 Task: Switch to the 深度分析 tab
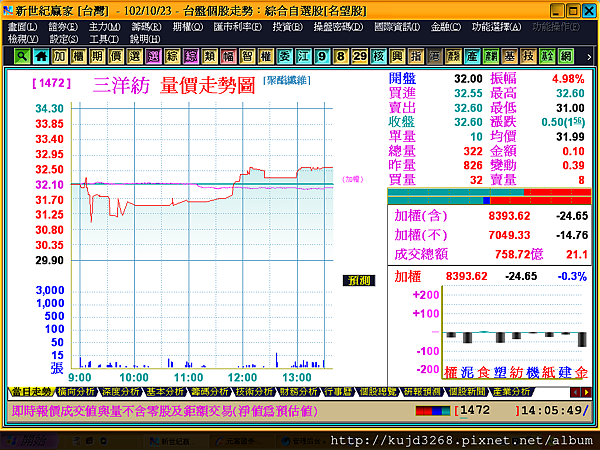(121, 391)
